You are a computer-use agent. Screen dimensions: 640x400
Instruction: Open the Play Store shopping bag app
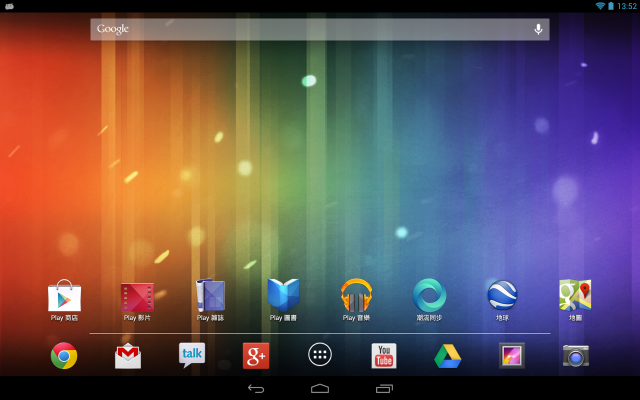(64, 300)
